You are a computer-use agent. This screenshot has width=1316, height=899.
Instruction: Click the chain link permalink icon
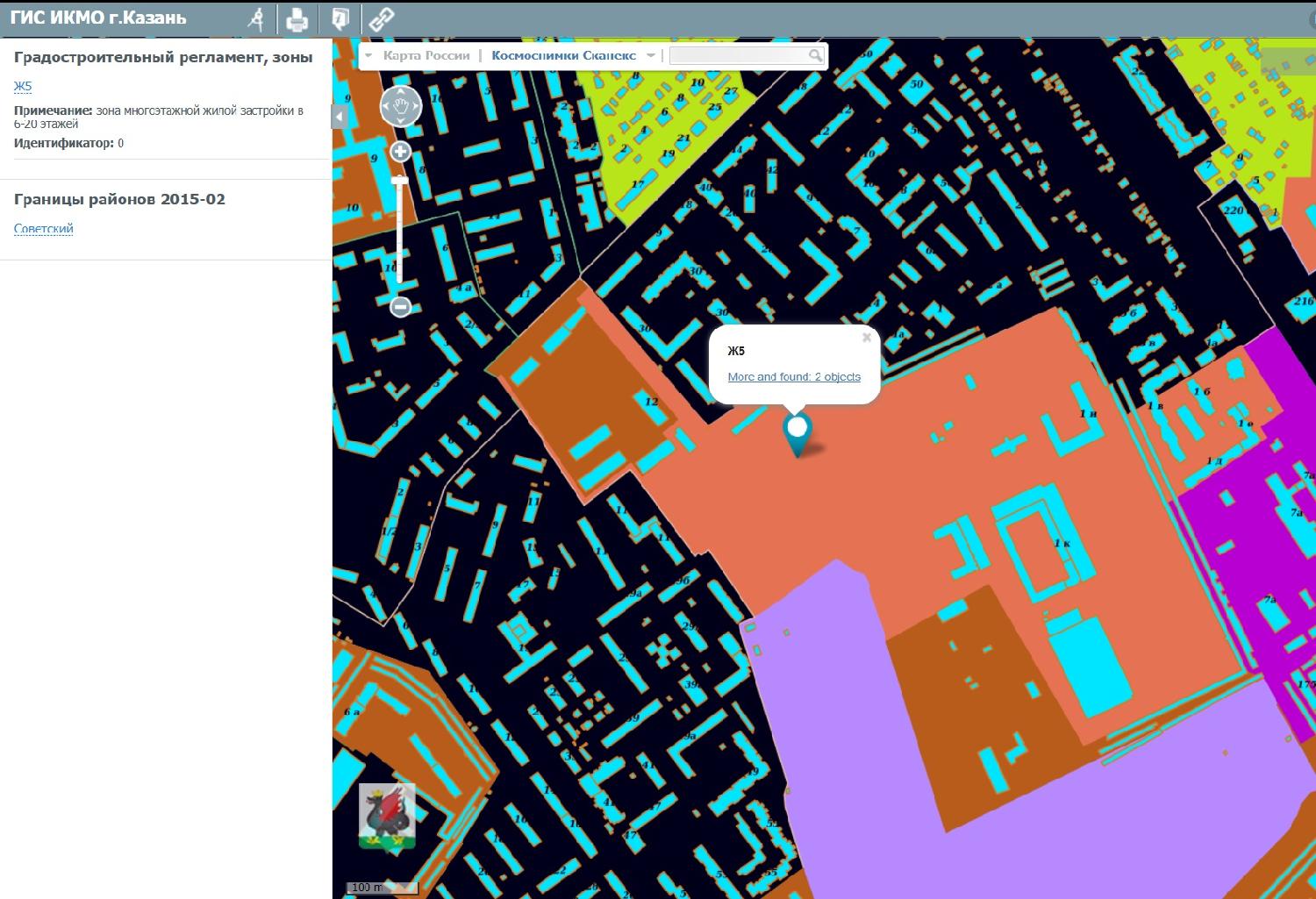tap(382, 18)
